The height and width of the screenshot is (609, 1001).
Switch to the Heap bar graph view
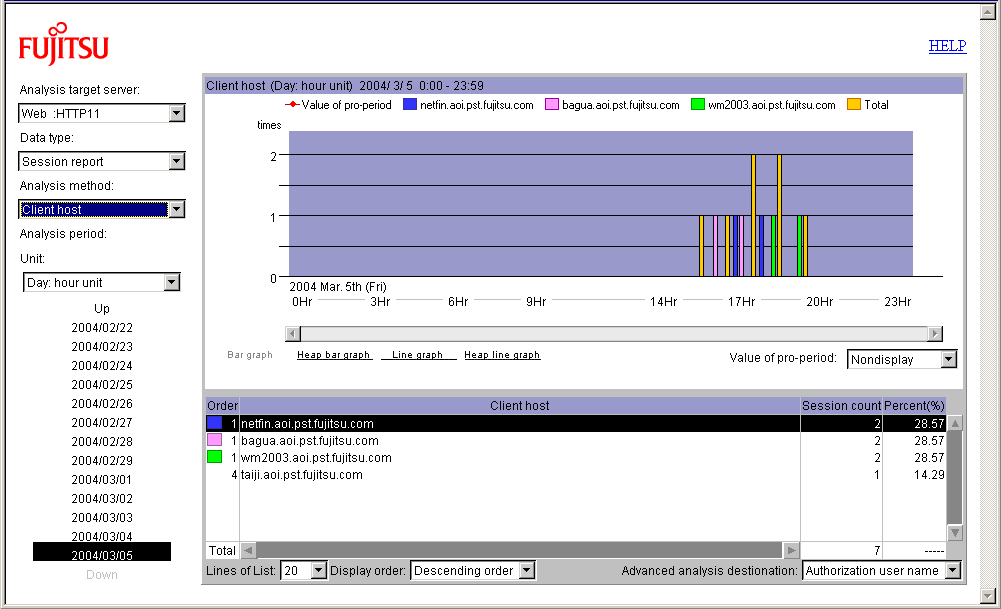[333, 355]
